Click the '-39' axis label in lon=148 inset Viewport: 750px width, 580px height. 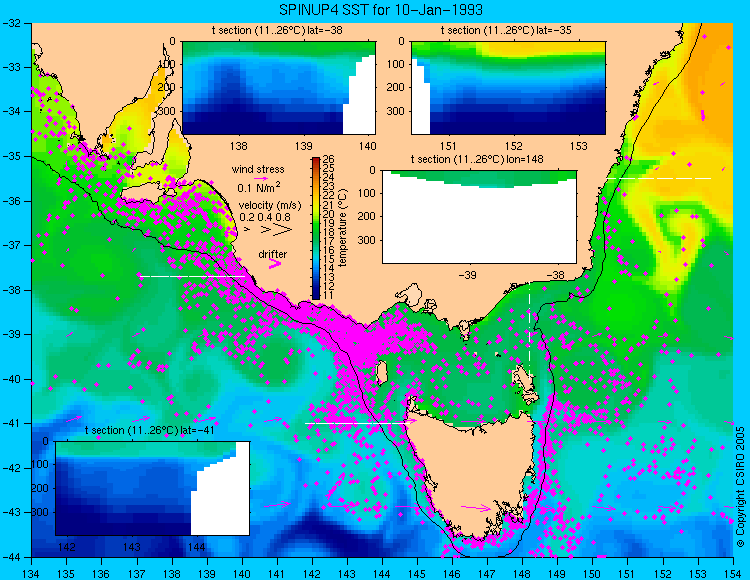(x=467, y=275)
